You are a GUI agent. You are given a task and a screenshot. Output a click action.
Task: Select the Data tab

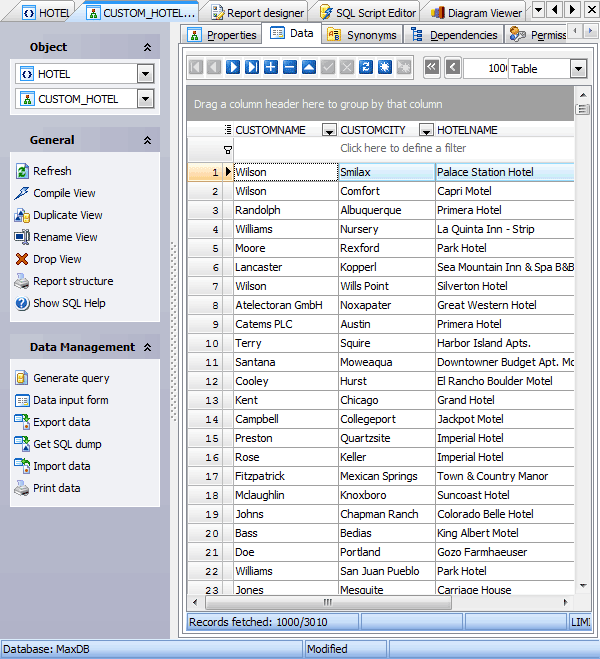pyautogui.click(x=292, y=33)
